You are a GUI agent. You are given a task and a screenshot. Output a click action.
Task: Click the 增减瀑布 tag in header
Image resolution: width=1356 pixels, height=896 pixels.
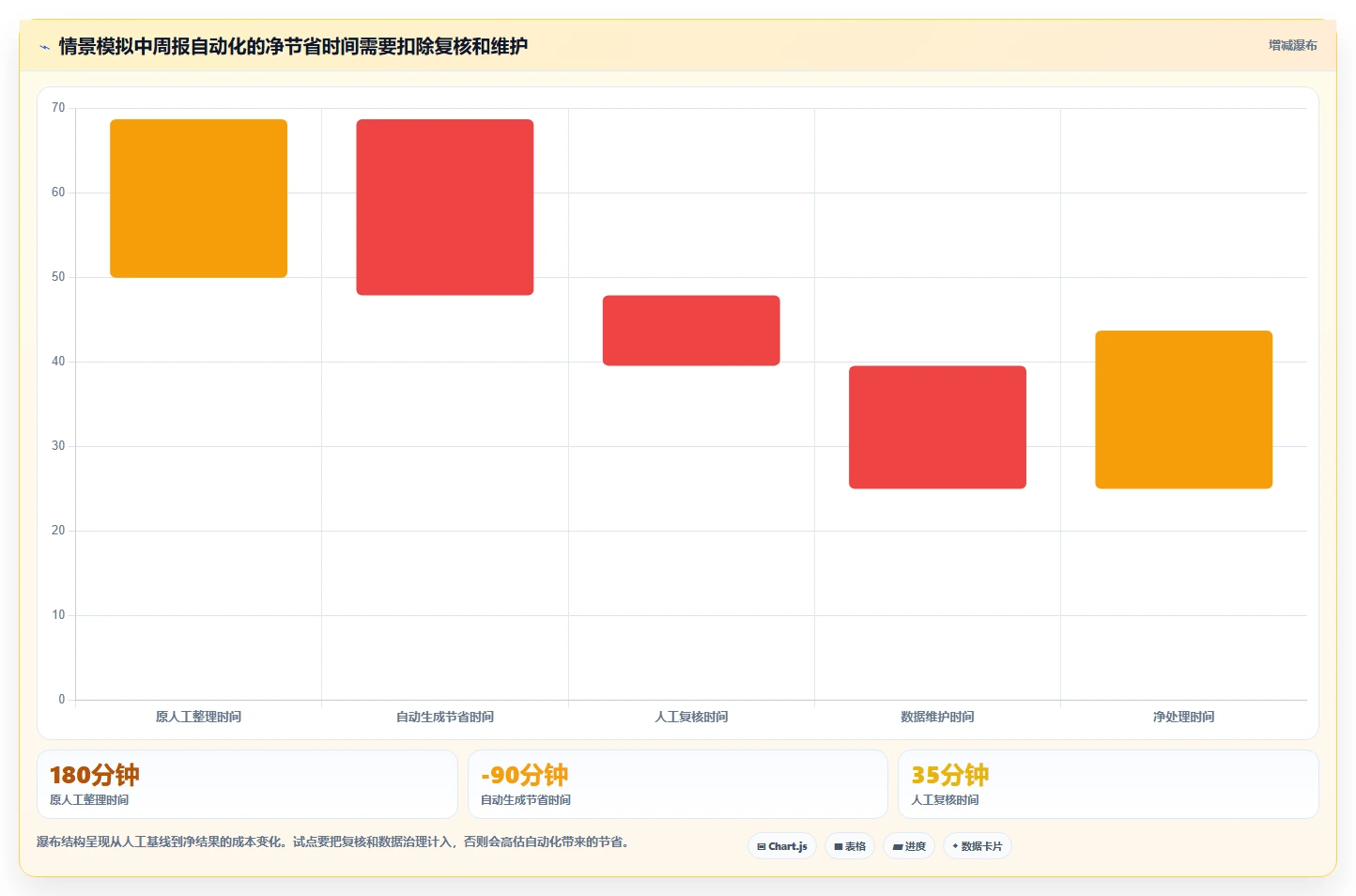pos(1292,45)
